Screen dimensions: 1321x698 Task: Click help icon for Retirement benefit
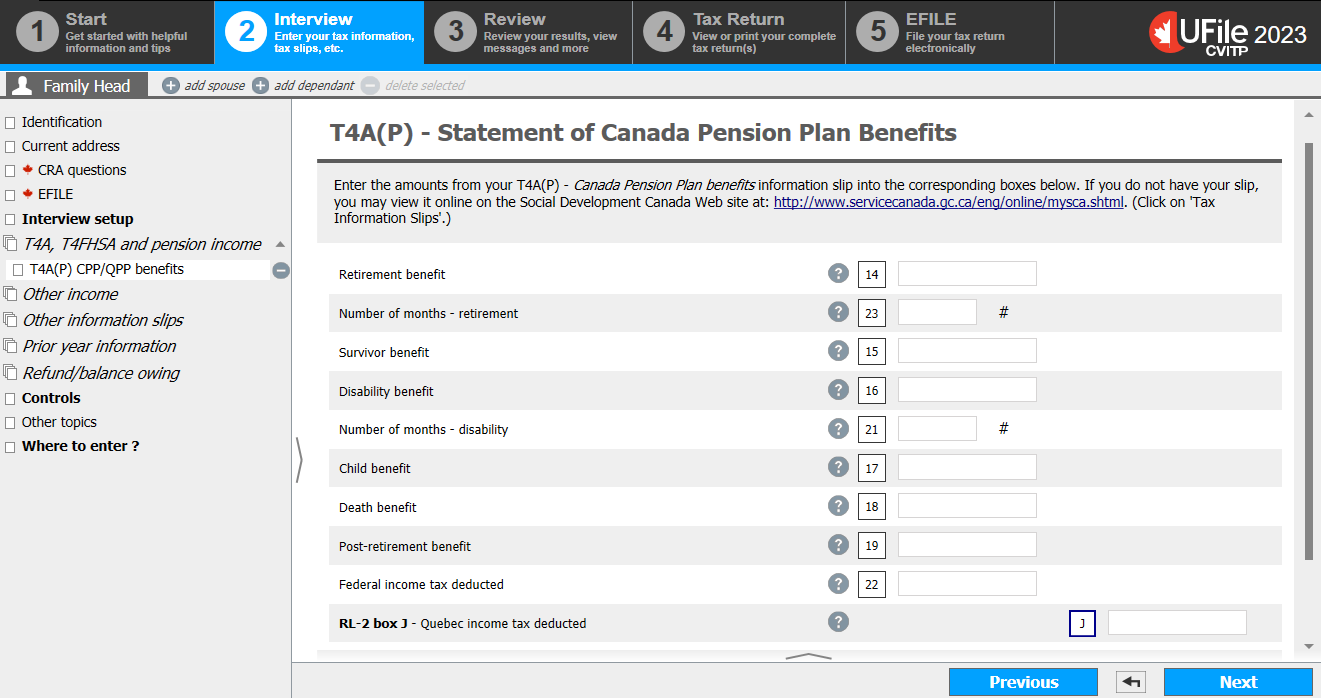tap(838, 273)
